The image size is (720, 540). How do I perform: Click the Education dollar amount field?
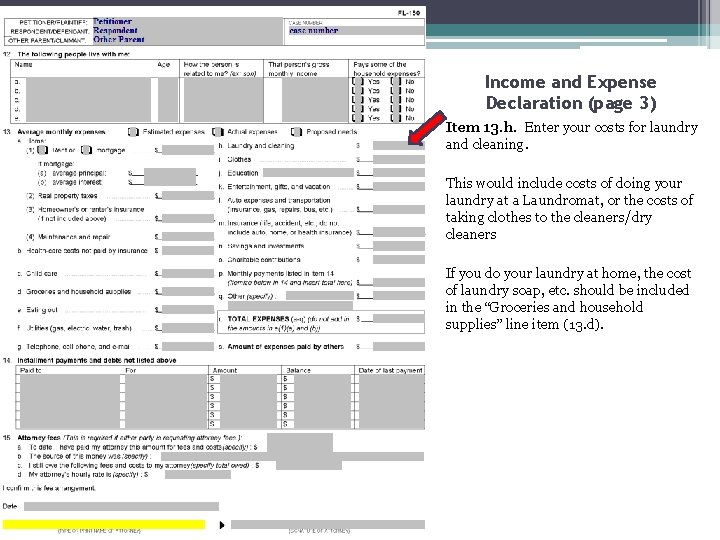(399, 173)
